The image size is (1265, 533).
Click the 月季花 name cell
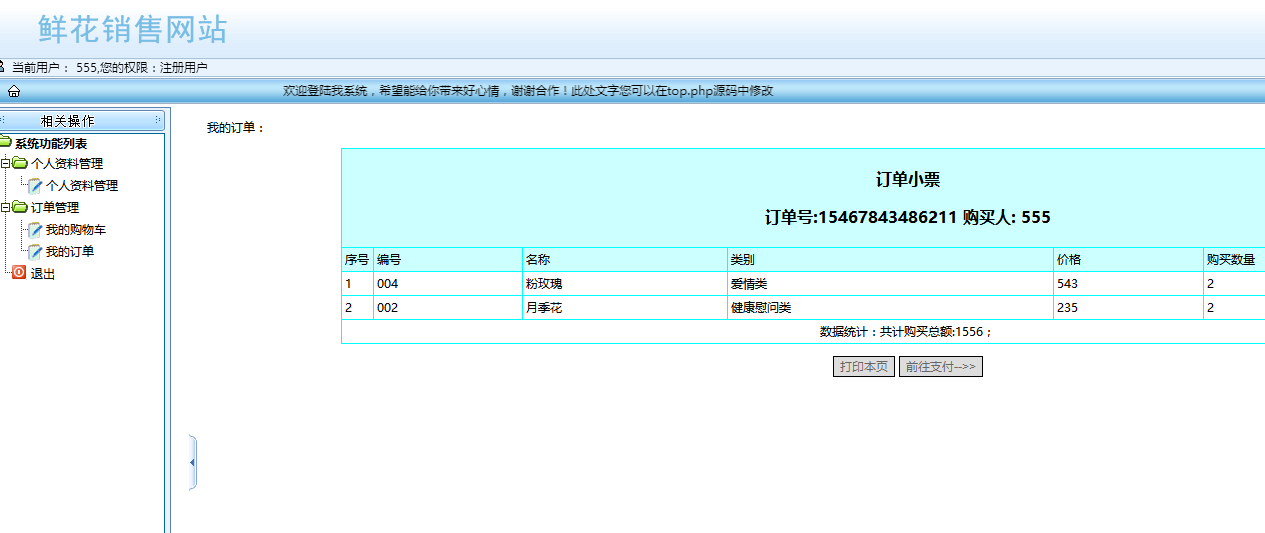click(625, 307)
